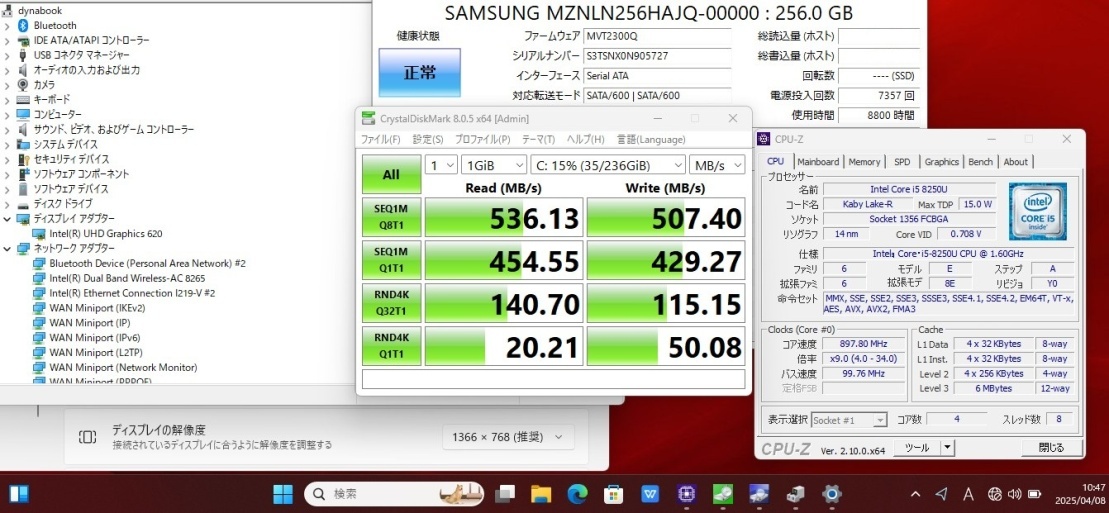Expand the IDE ATA/ATAPI コントローラー node

tap(7, 40)
